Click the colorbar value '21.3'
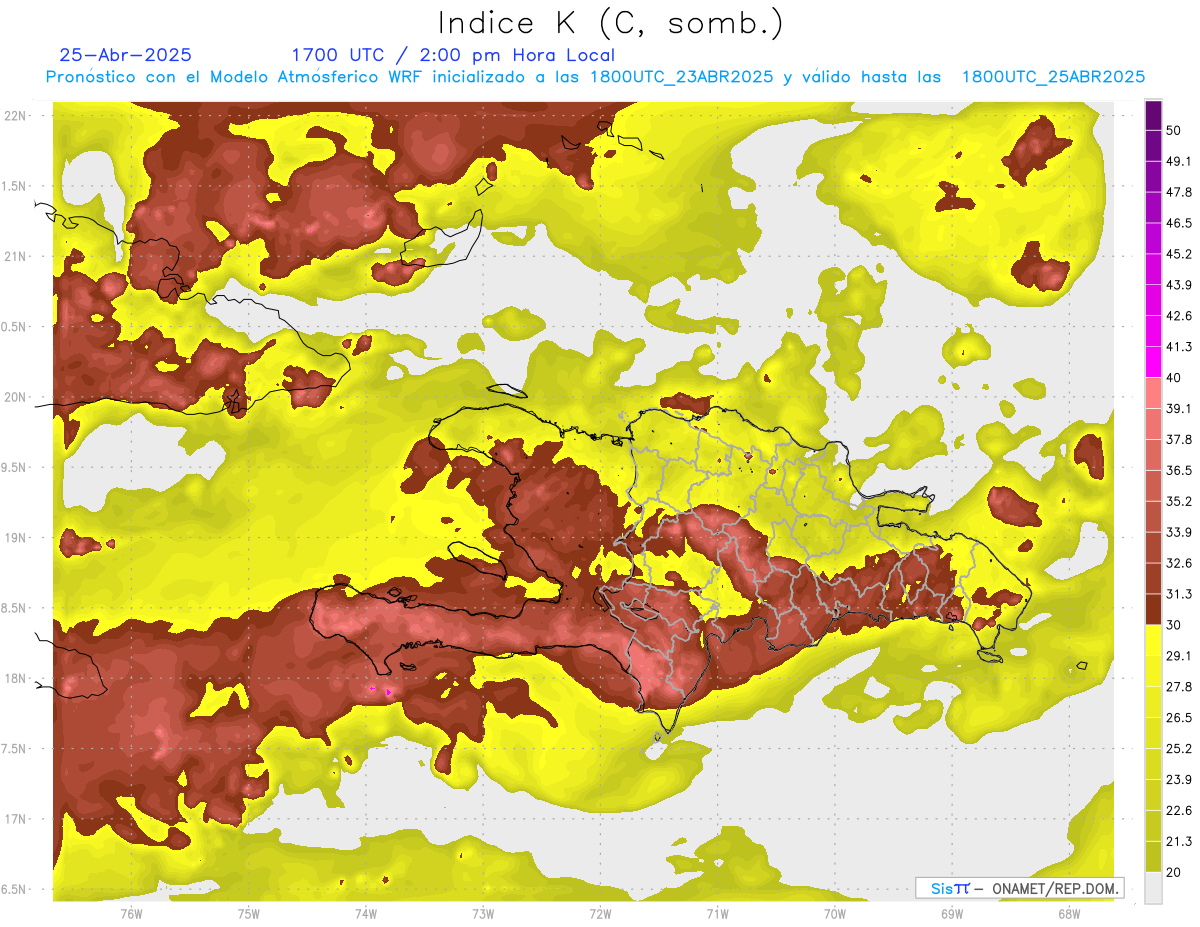This screenshot has height=927, width=1200. (x=1179, y=842)
